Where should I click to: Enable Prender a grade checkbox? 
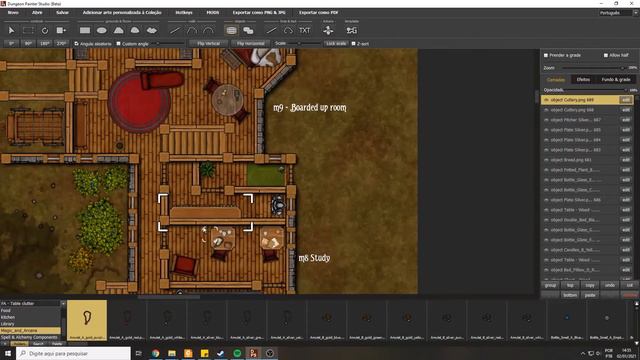546,55
